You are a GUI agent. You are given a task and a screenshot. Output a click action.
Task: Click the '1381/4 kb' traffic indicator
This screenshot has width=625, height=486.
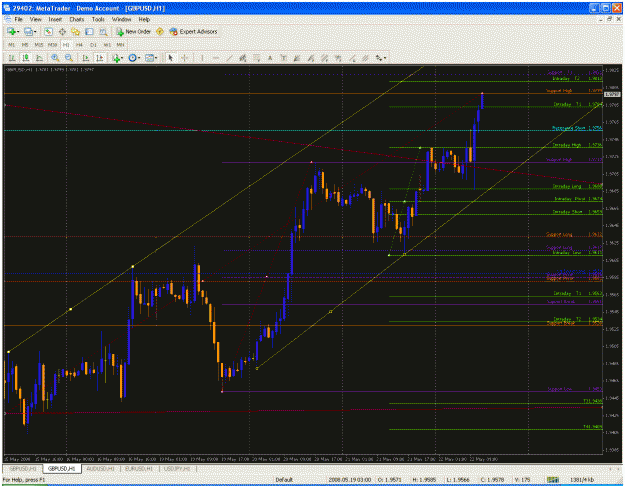(582, 480)
